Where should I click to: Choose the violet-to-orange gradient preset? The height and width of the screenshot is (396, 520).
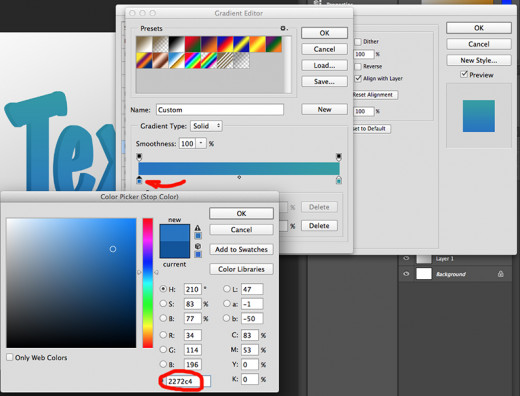tap(209, 44)
